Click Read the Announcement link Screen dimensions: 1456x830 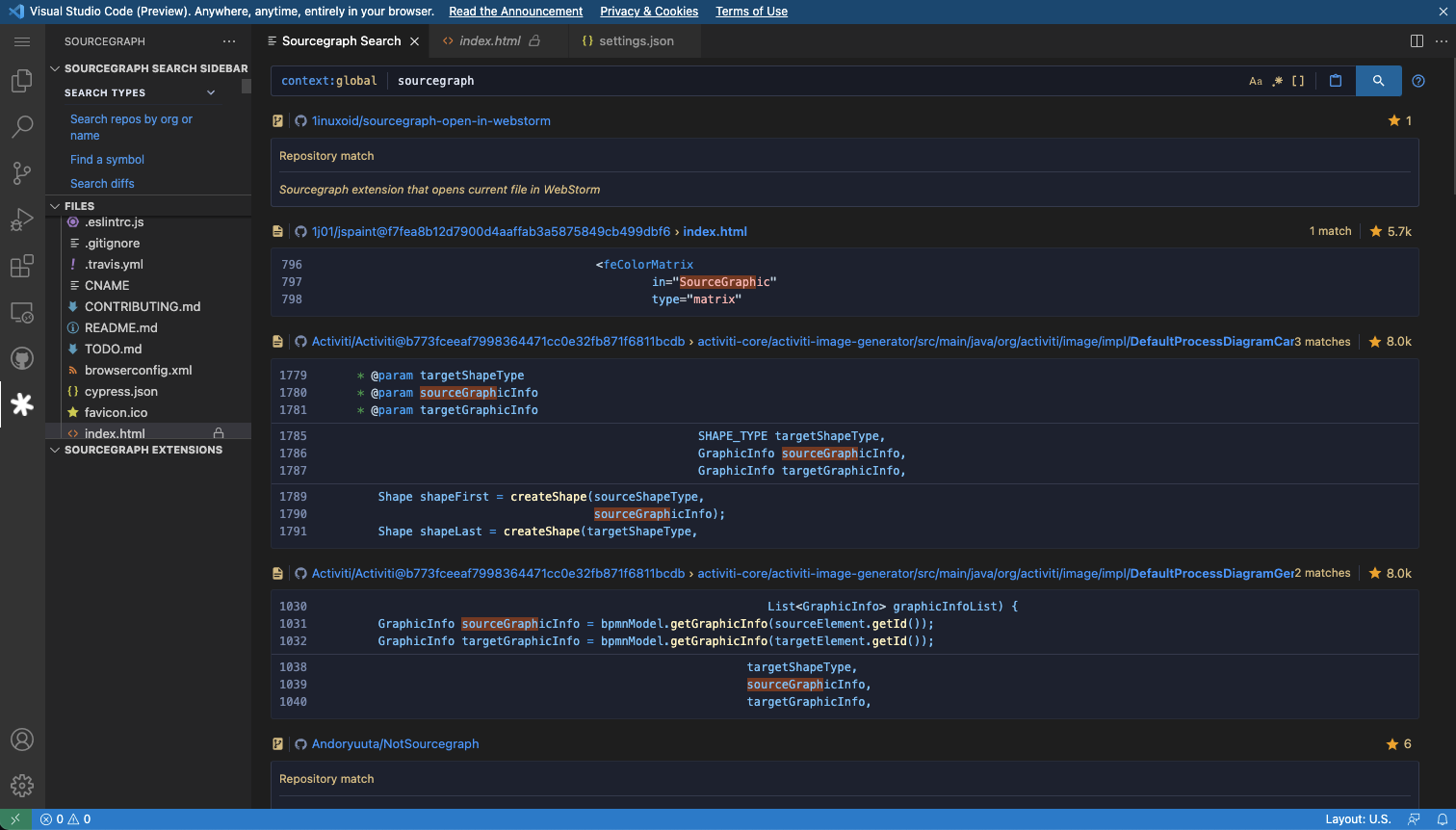515,12
